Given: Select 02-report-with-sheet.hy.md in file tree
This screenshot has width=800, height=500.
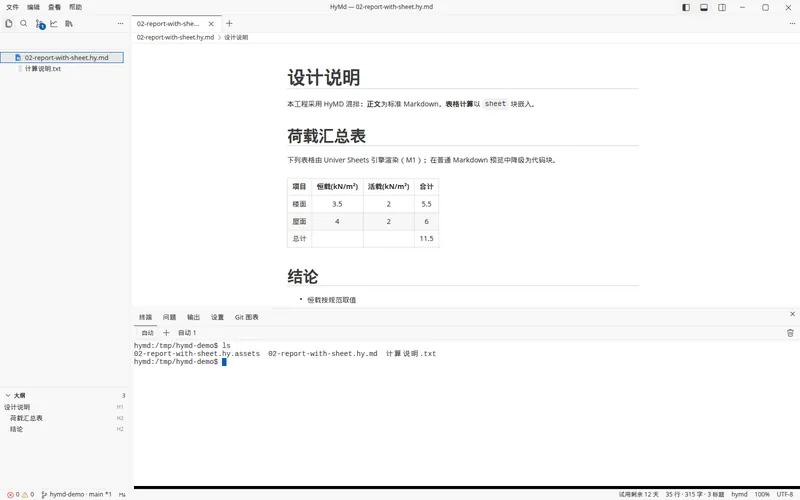Looking at the screenshot, I should (x=62, y=58).
